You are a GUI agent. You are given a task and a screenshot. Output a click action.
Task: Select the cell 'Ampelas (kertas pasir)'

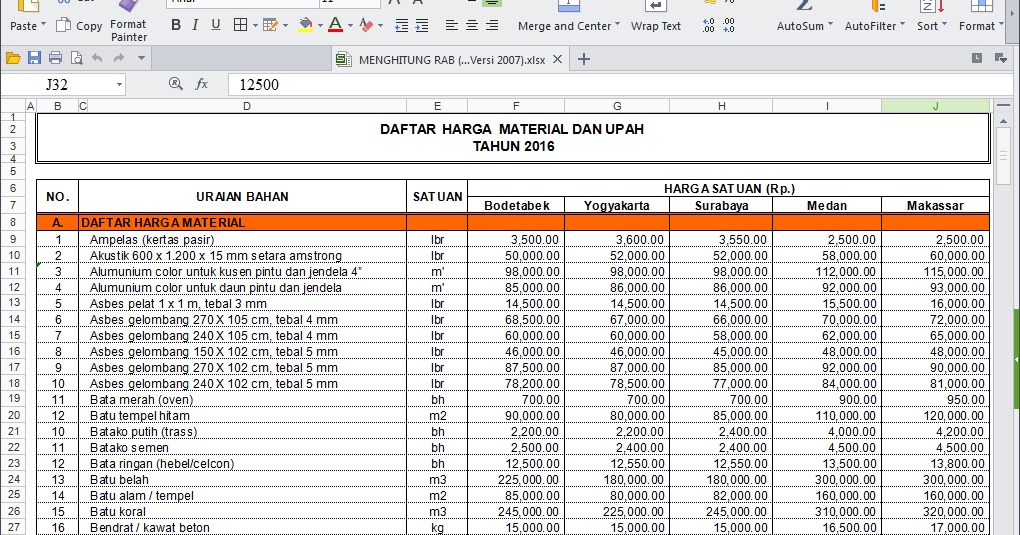[242, 240]
